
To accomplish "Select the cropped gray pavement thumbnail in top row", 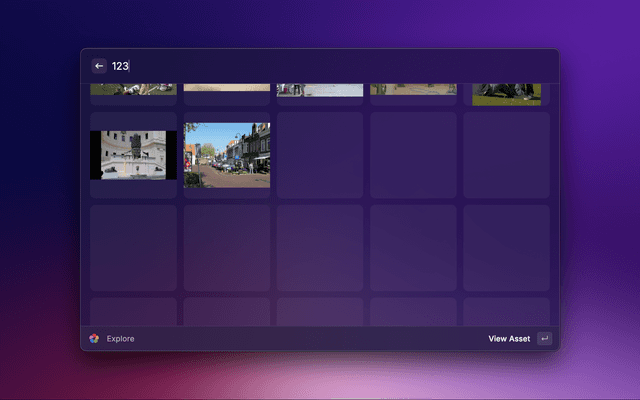I will coord(320,90).
